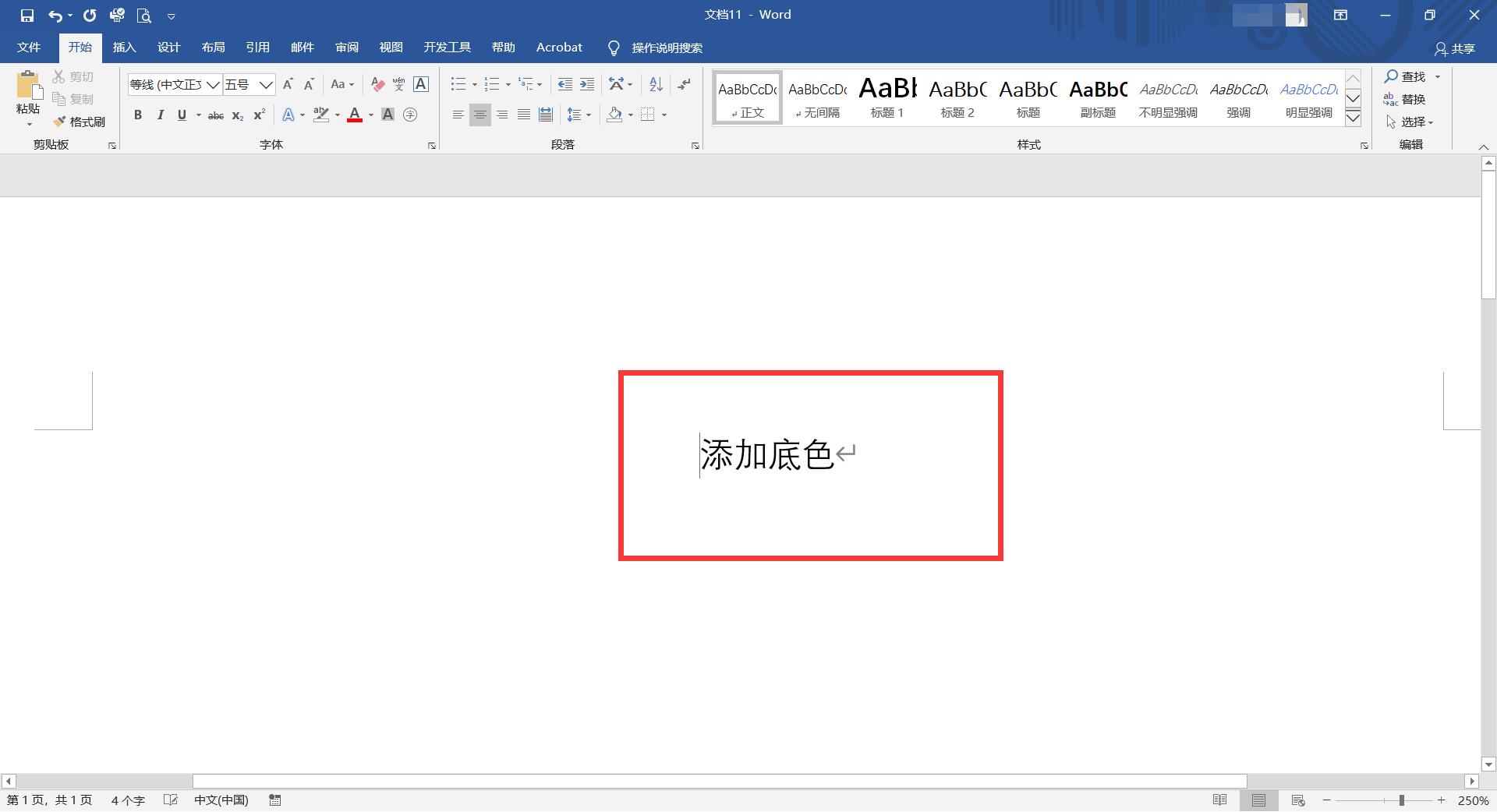Apply the 标题 1 style
The height and width of the screenshot is (812, 1497).
[x=887, y=98]
